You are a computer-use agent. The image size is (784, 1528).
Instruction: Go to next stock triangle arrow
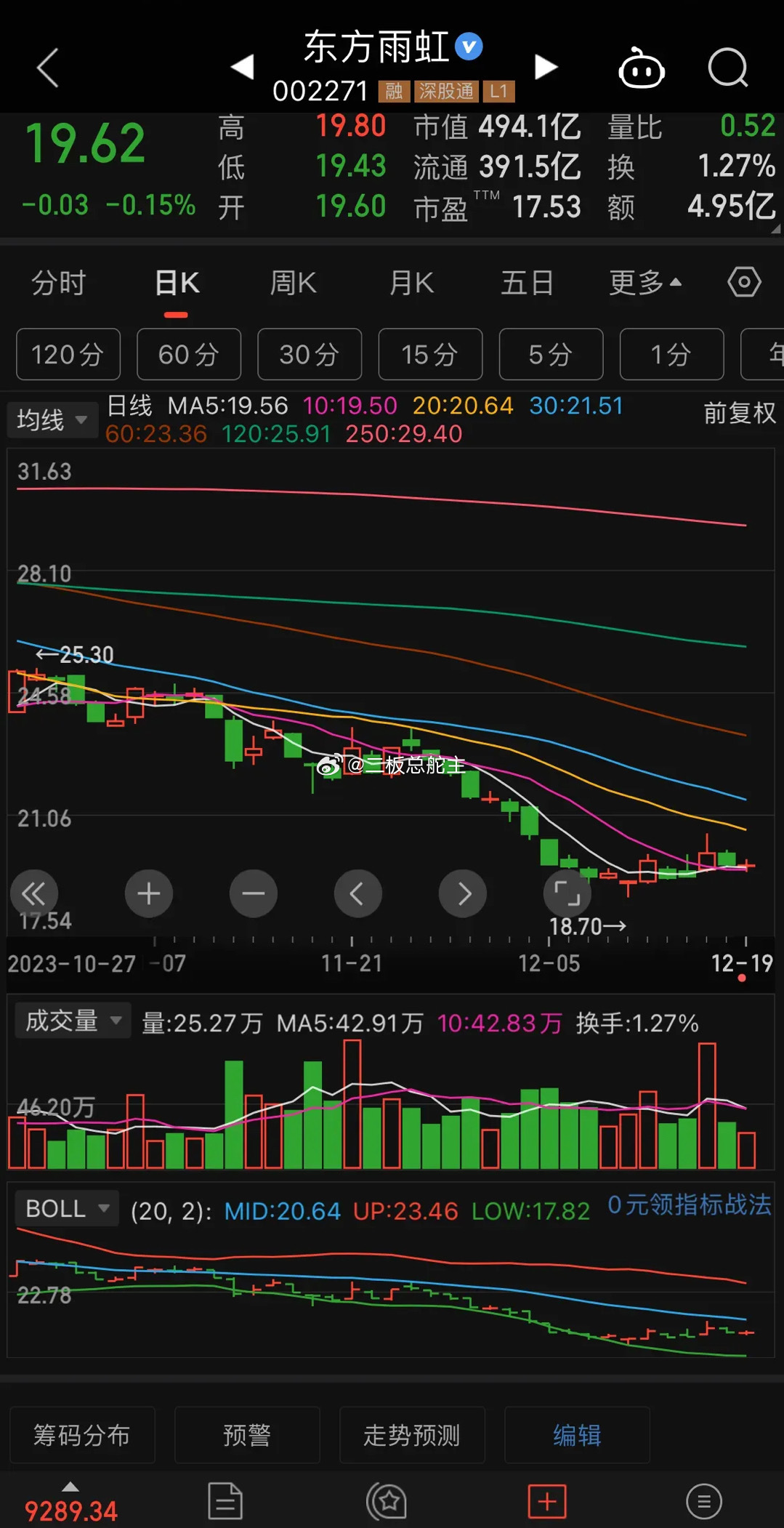click(x=546, y=67)
